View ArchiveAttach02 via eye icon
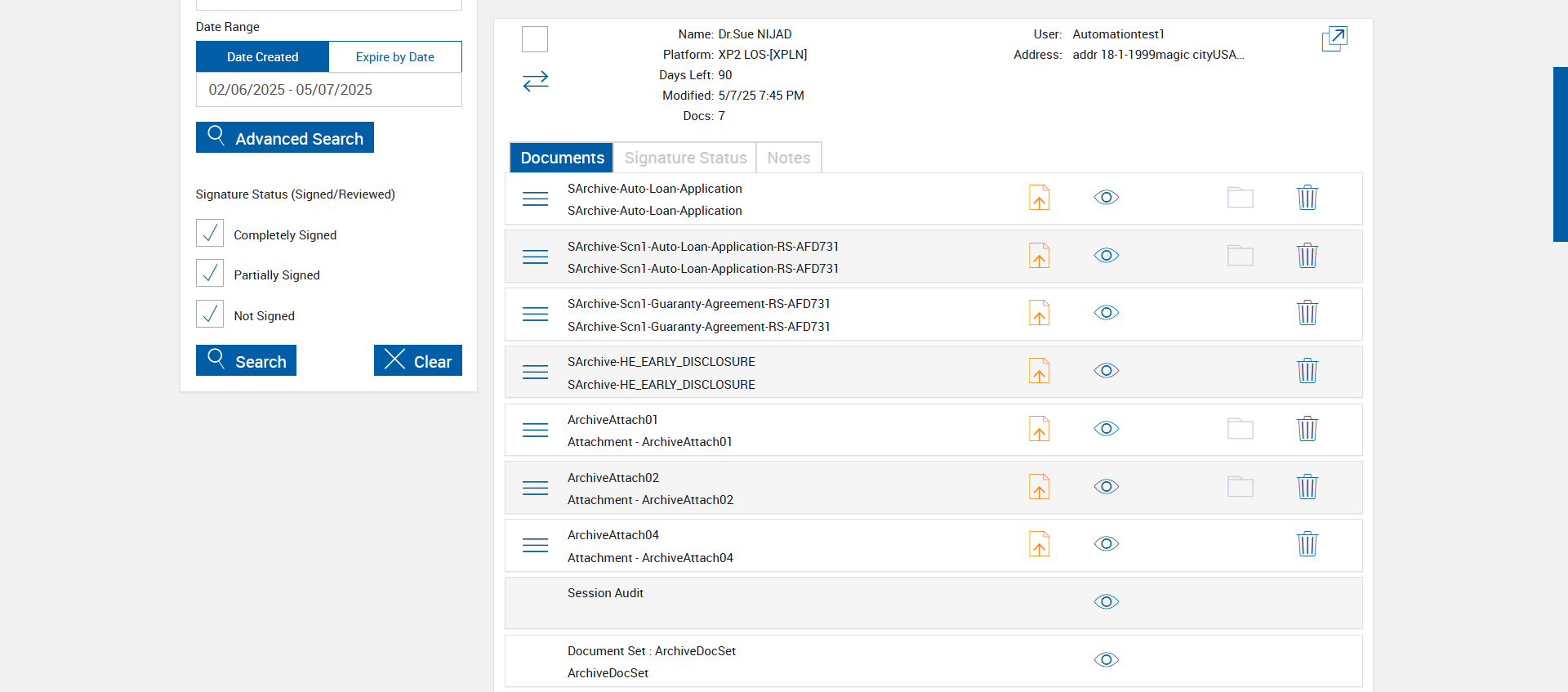 click(x=1107, y=487)
